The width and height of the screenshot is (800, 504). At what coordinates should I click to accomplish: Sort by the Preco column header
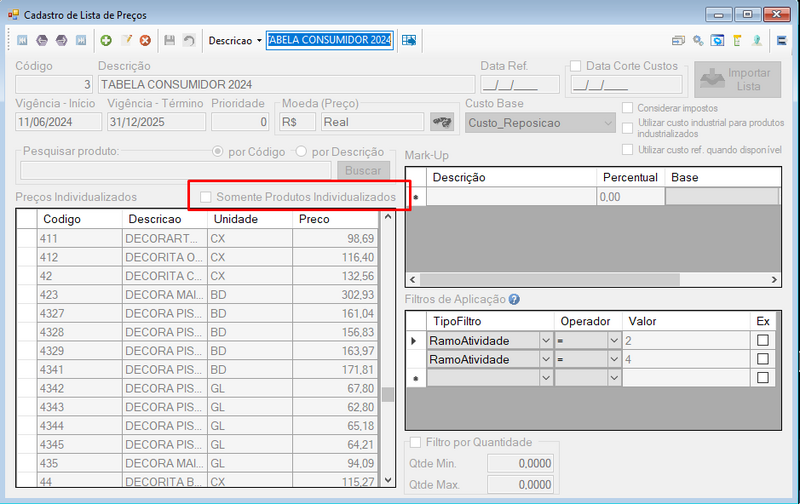click(x=335, y=219)
